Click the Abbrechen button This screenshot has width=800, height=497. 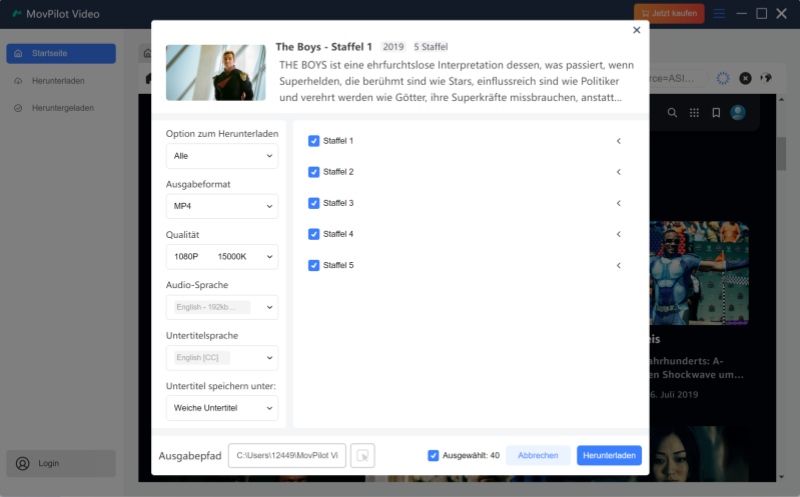[538, 456]
